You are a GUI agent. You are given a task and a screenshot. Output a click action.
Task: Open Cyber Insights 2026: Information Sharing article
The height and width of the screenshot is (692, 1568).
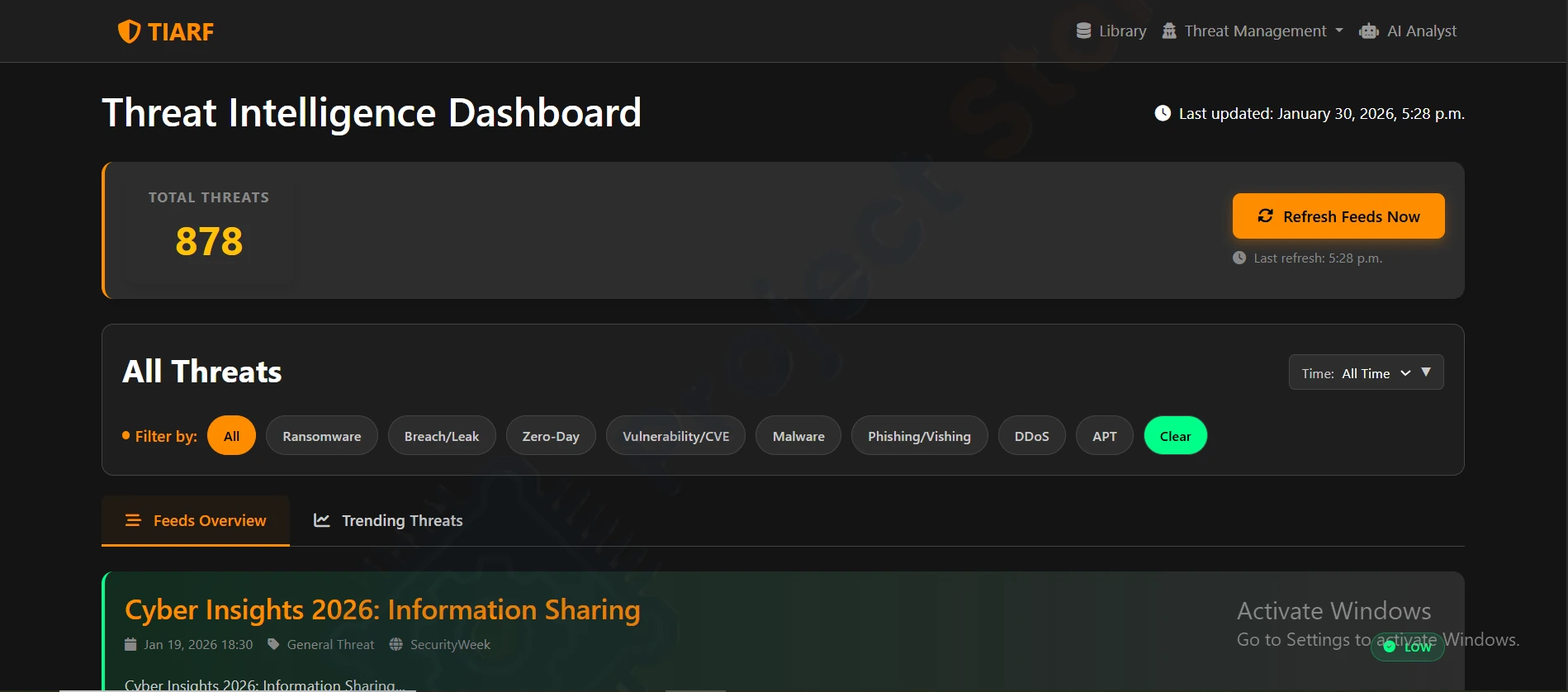pyautogui.click(x=382, y=609)
